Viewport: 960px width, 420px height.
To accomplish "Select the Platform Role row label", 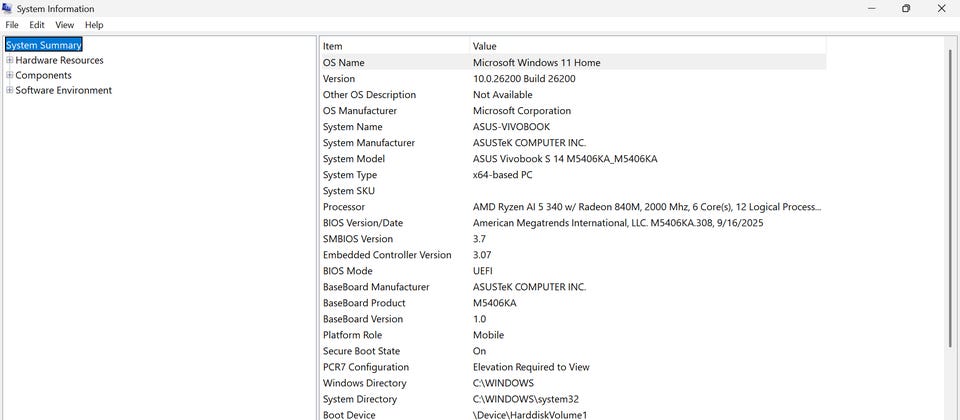I will coord(352,335).
